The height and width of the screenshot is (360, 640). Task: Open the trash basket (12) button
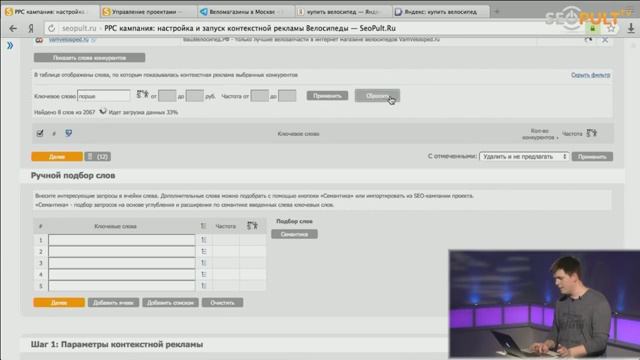point(98,157)
